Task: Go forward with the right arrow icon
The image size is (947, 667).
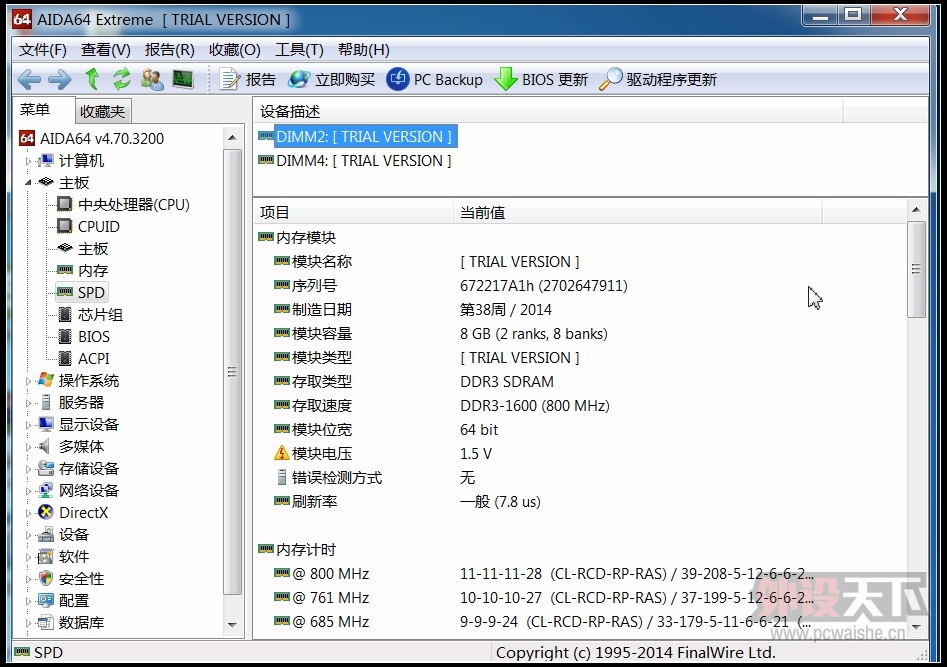Action: pyautogui.click(x=60, y=79)
